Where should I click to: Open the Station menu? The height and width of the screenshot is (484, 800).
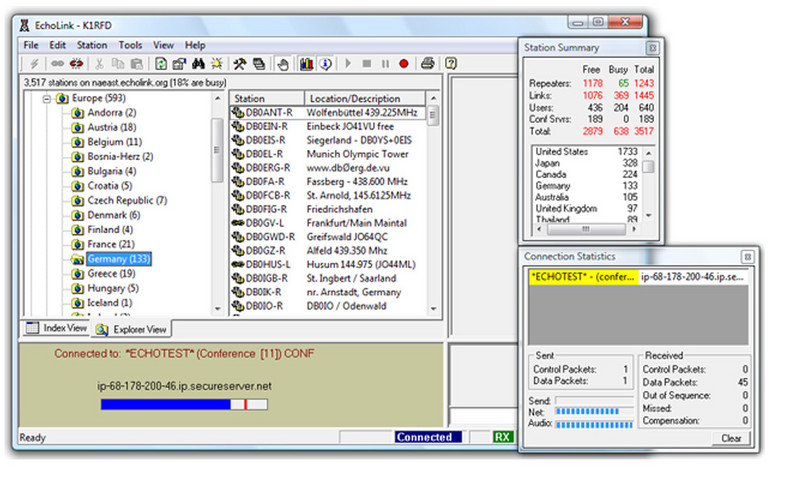[92, 45]
